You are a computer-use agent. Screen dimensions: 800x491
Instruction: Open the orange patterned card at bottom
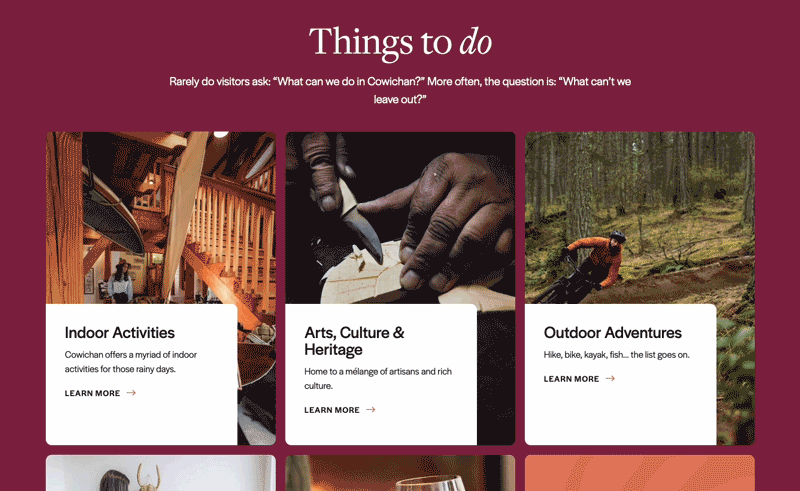(x=640, y=473)
